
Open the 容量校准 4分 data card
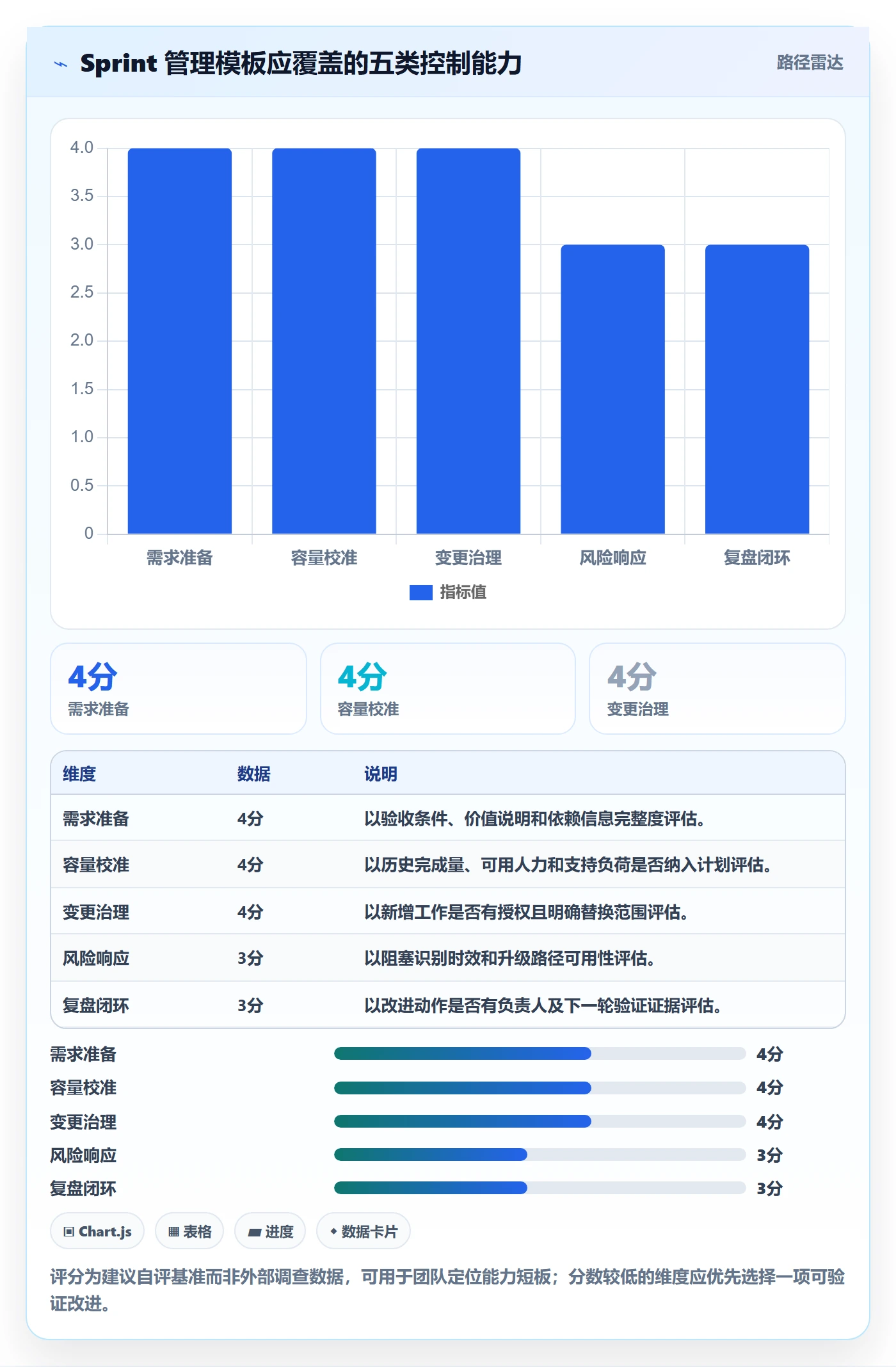448,689
